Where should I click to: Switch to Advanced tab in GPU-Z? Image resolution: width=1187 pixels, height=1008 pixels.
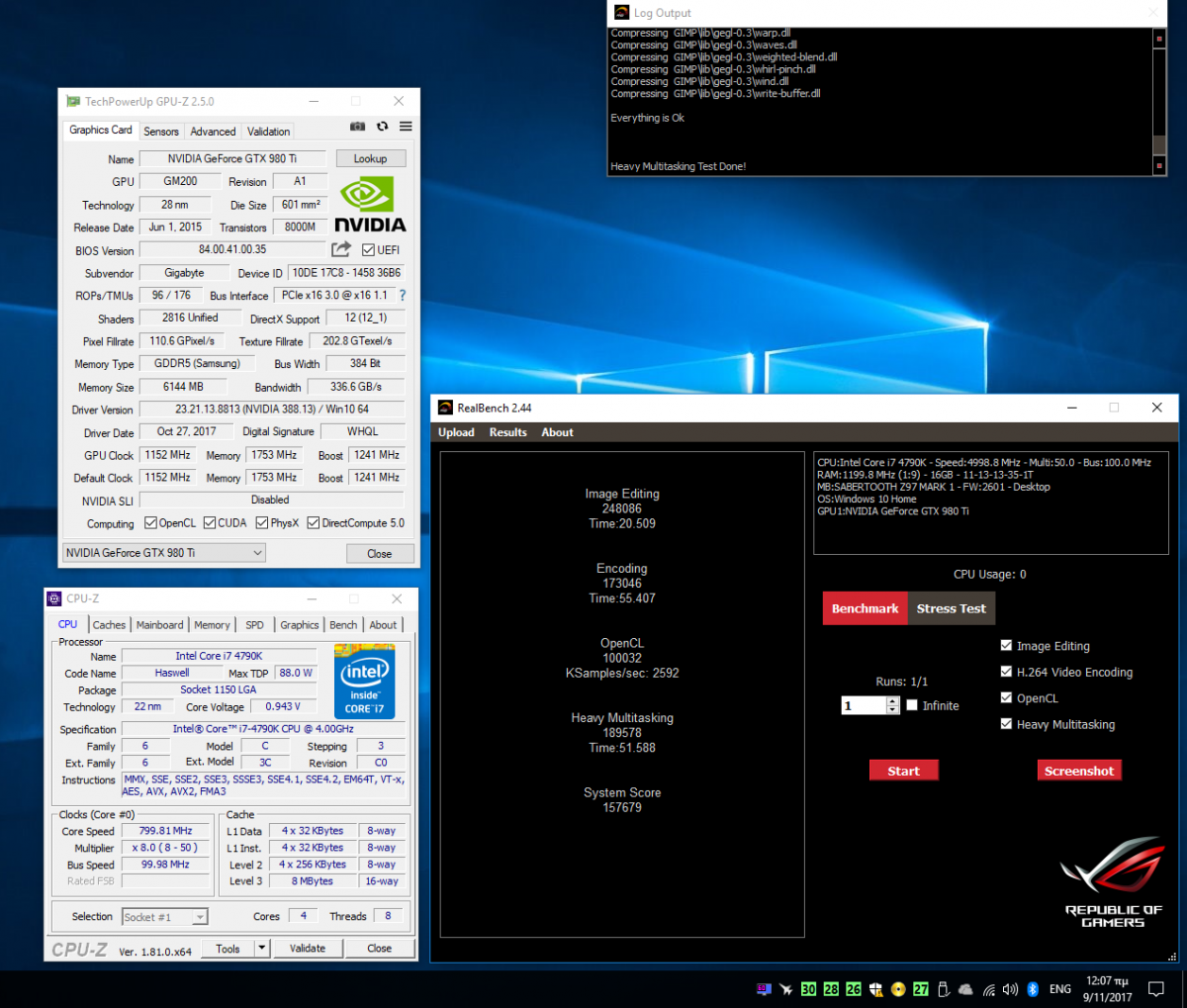point(213,131)
